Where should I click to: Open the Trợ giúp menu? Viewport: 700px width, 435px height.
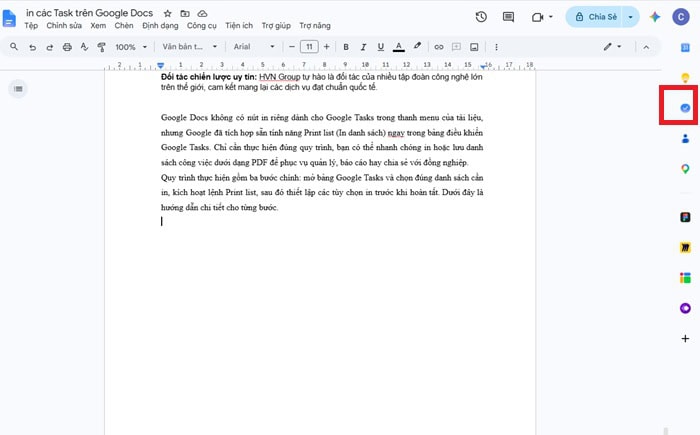click(x=276, y=25)
